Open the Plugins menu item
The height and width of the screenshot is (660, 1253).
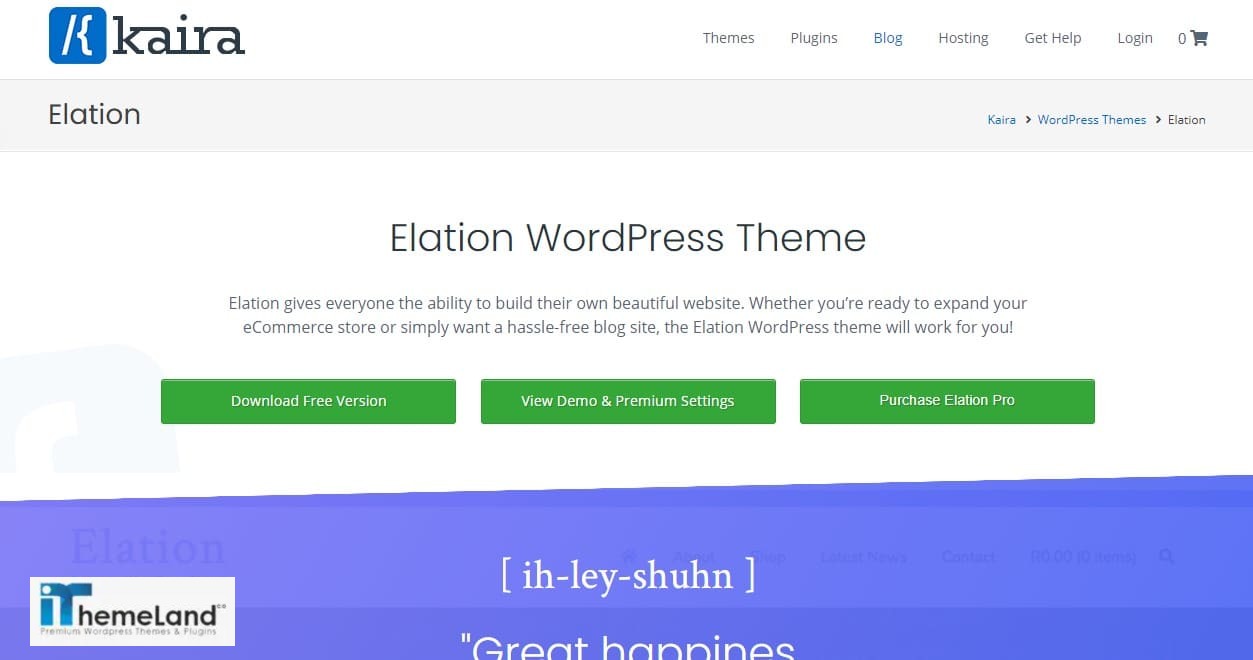click(814, 38)
